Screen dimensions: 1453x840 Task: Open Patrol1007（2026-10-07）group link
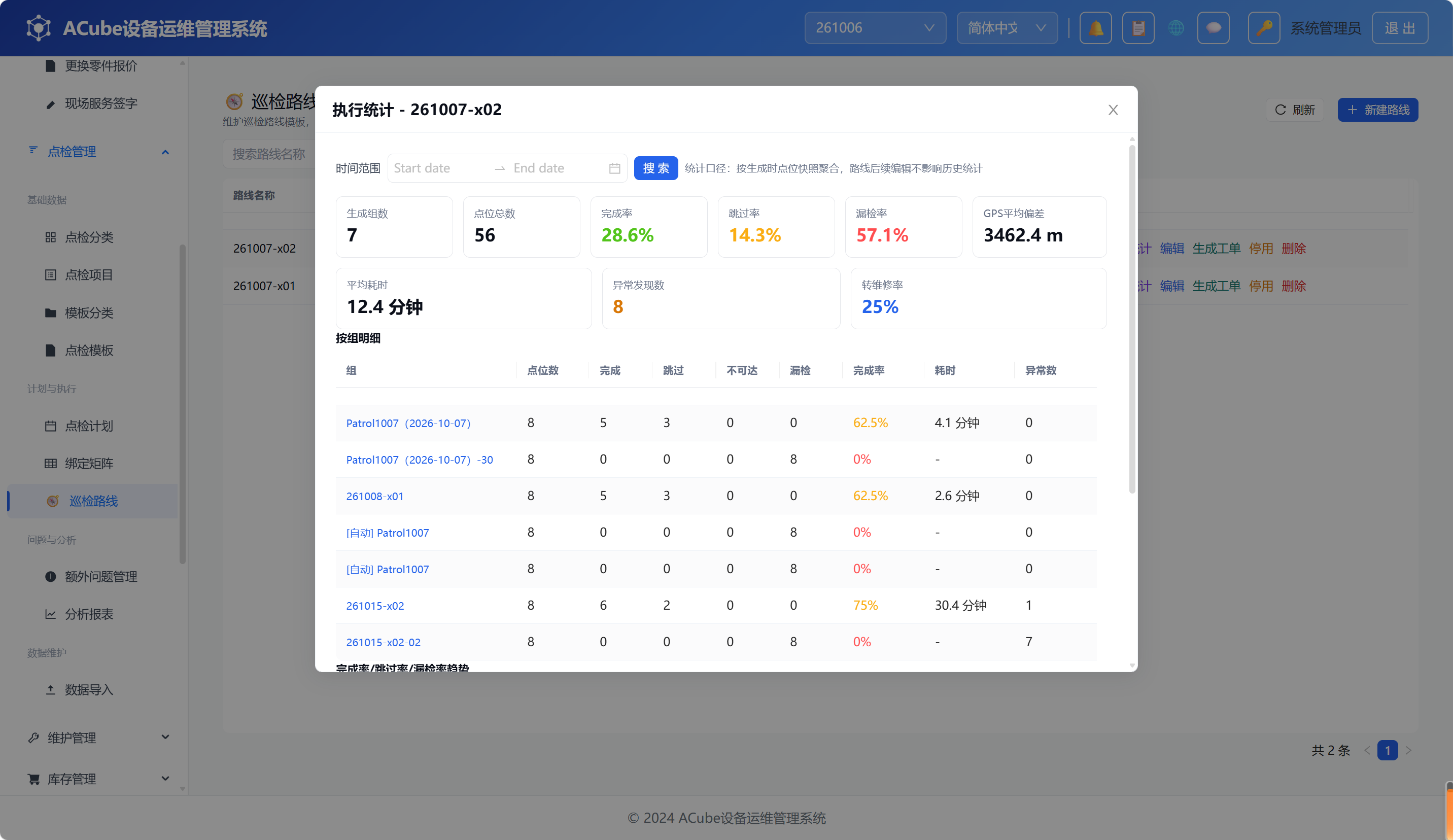(x=408, y=423)
